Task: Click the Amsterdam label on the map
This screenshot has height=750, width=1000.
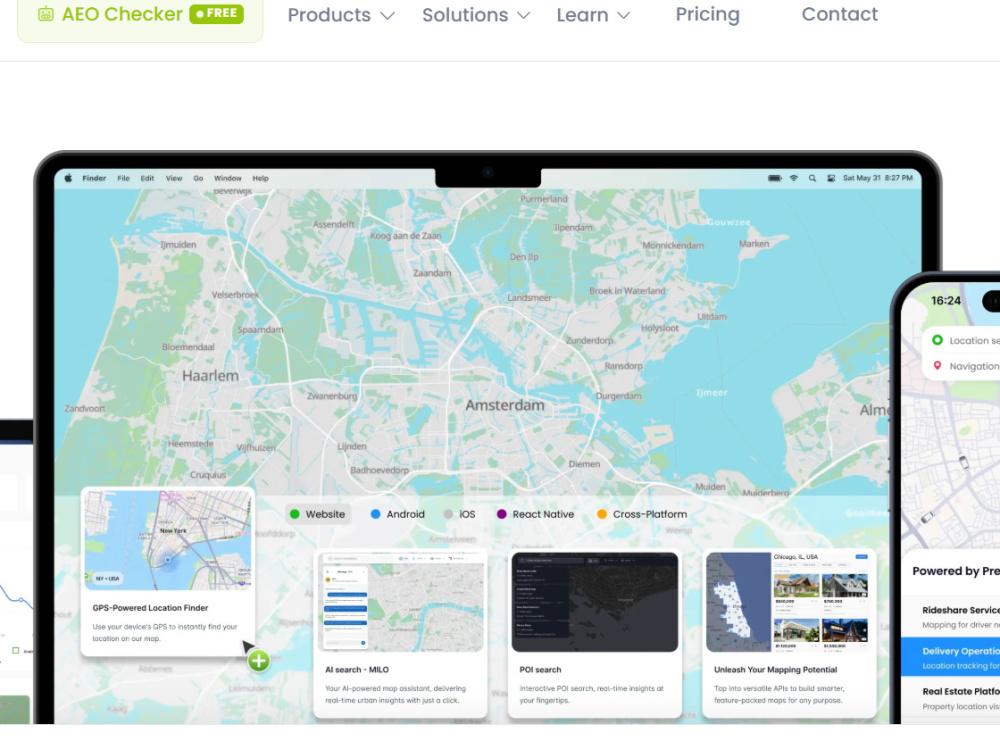Action: click(x=505, y=406)
